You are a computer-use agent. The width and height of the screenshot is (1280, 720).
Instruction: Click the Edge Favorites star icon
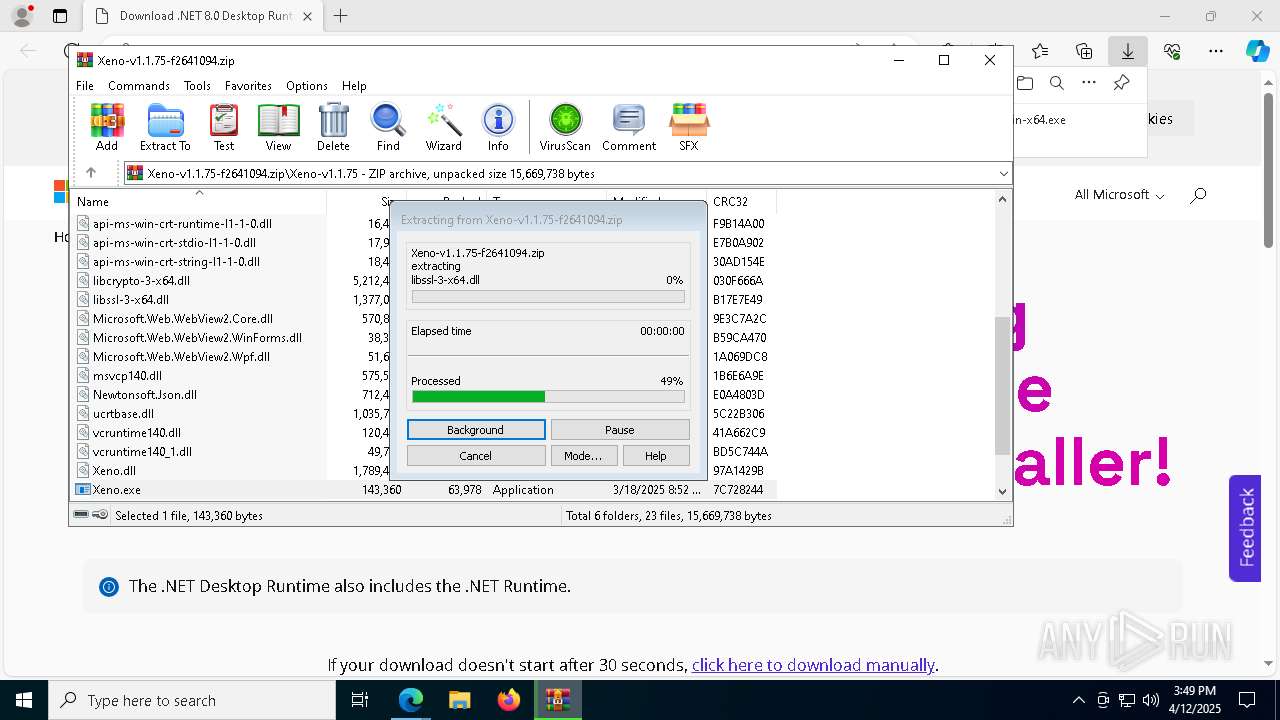click(1040, 51)
